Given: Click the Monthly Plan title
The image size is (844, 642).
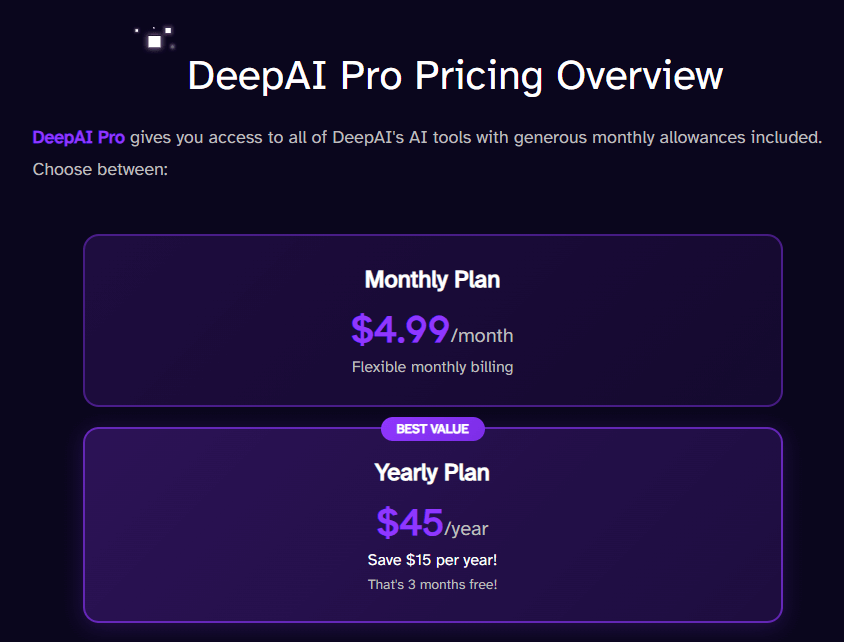Looking at the screenshot, I should [x=433, y=280].
